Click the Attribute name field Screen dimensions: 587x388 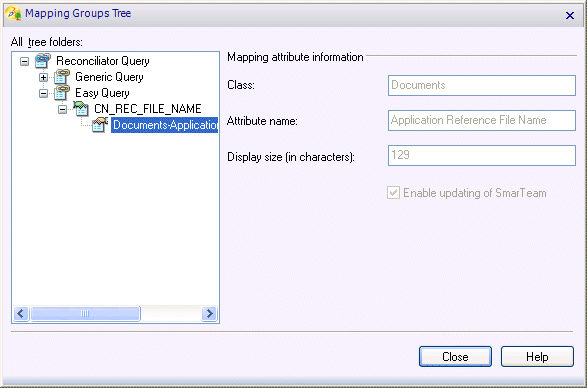(482, 120)
